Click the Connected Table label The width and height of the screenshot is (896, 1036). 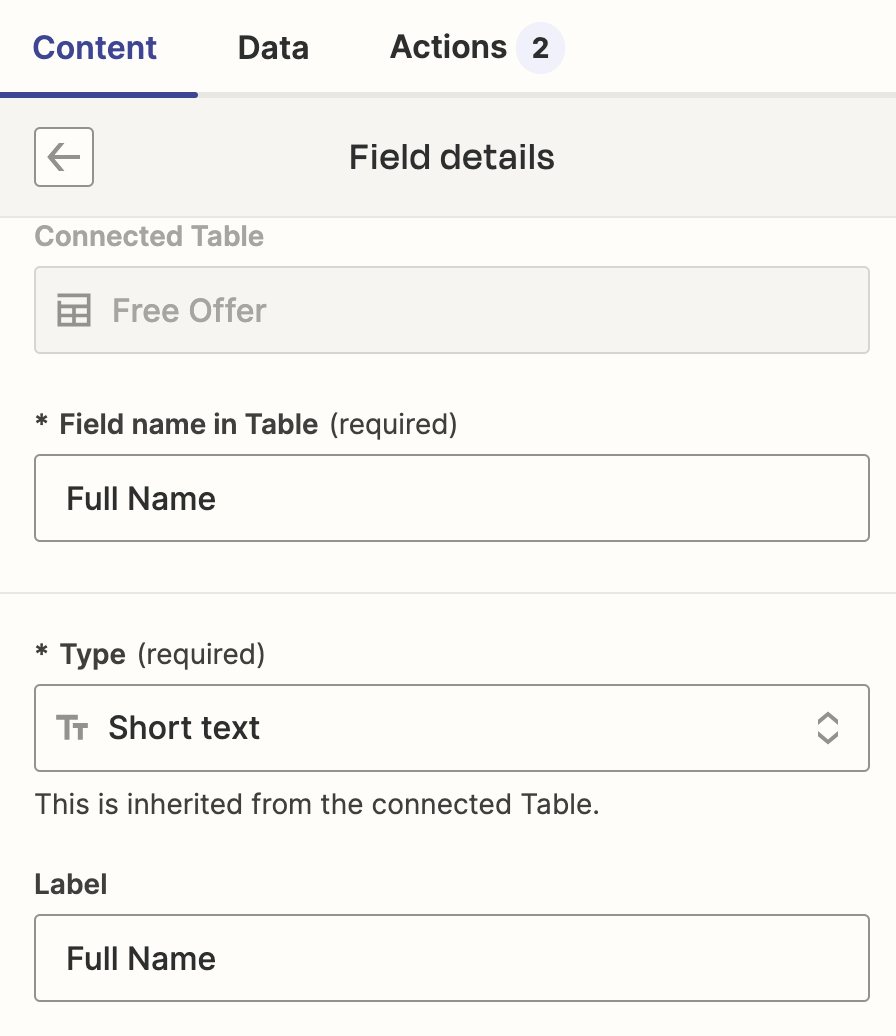point(149,237)
